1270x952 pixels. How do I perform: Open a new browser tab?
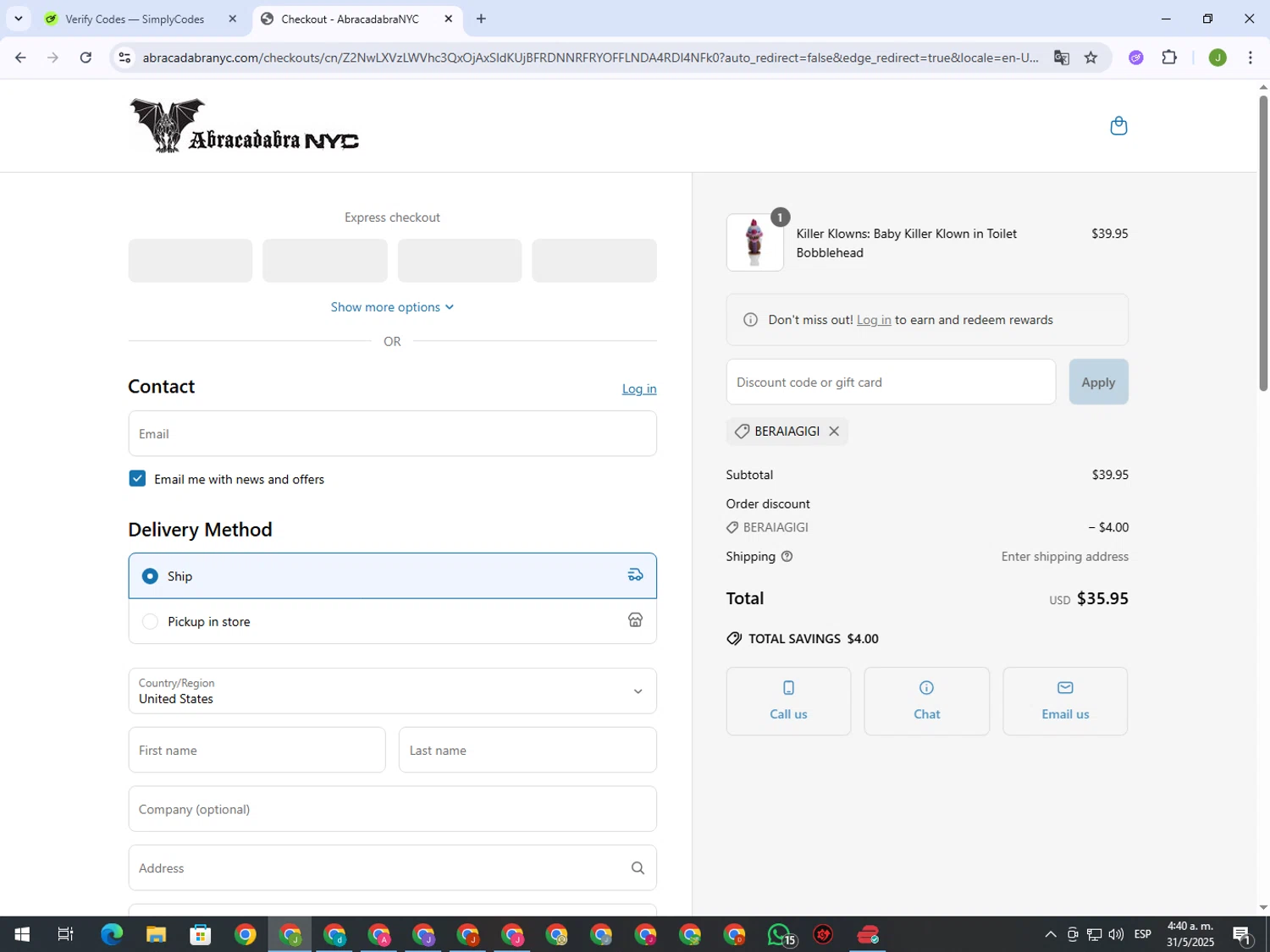pos(481,19)
